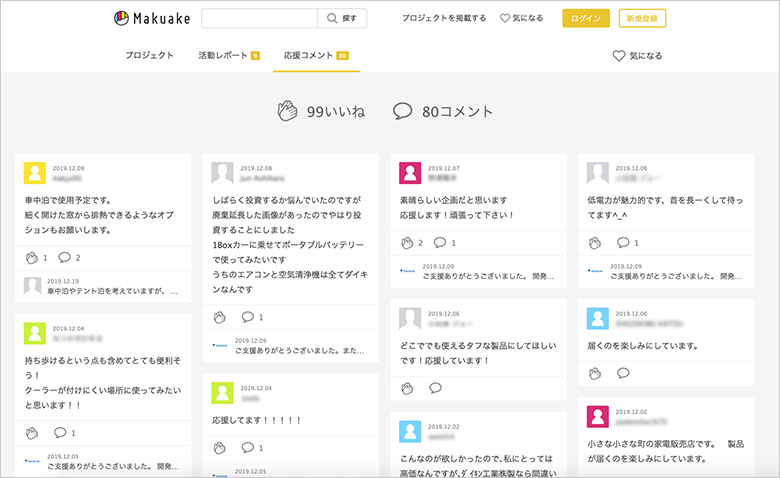Like the 応援してます！！！！！ comment with clap
Screen dimensions: 780x478
(x=220, y=448)
